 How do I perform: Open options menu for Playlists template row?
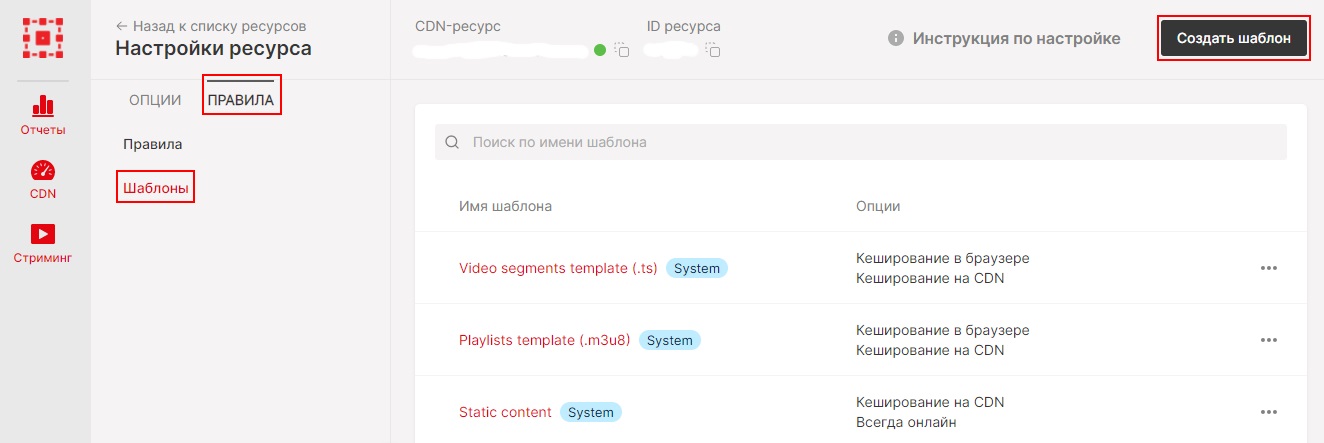[1269, 340]
